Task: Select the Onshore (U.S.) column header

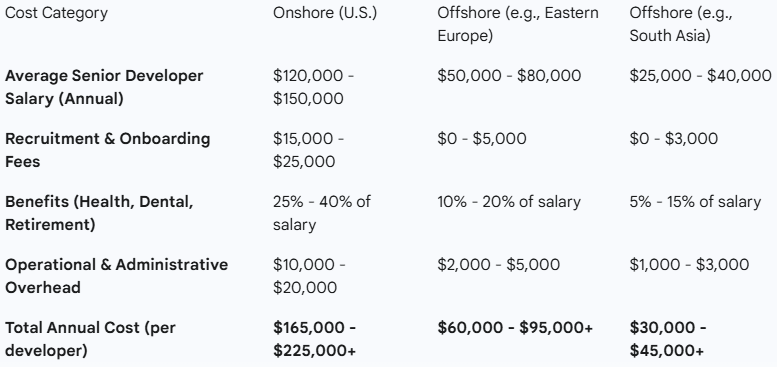Action: point(325,13)
